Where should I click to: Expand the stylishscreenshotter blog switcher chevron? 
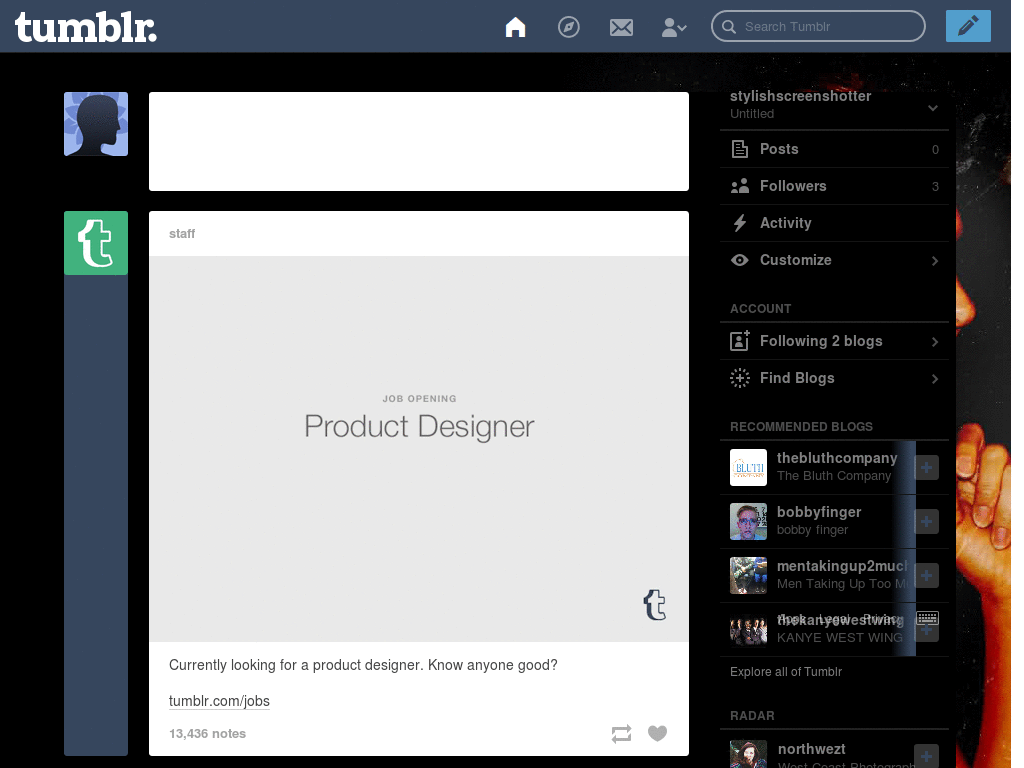click(933, 108)
